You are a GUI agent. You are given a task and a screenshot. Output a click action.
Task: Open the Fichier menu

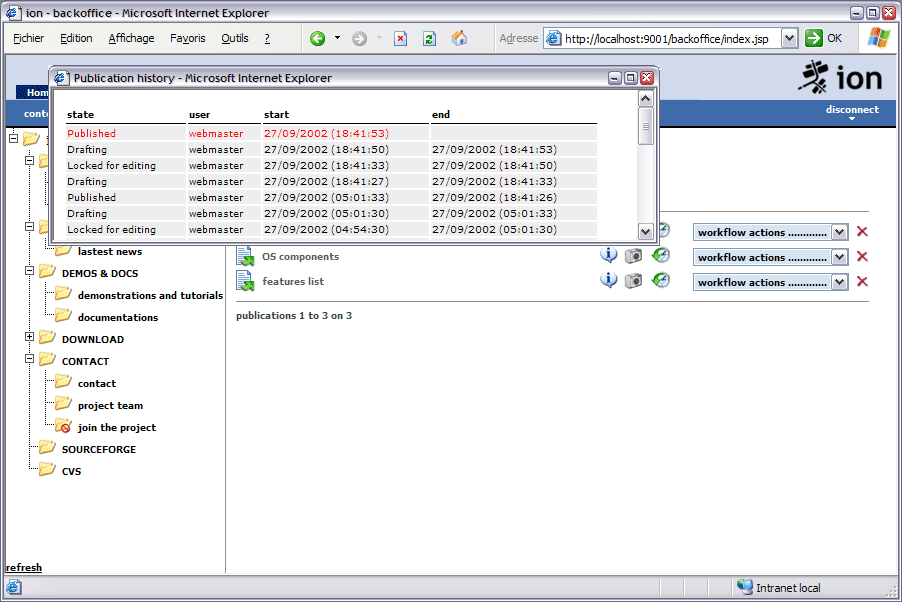pos(28,38)
